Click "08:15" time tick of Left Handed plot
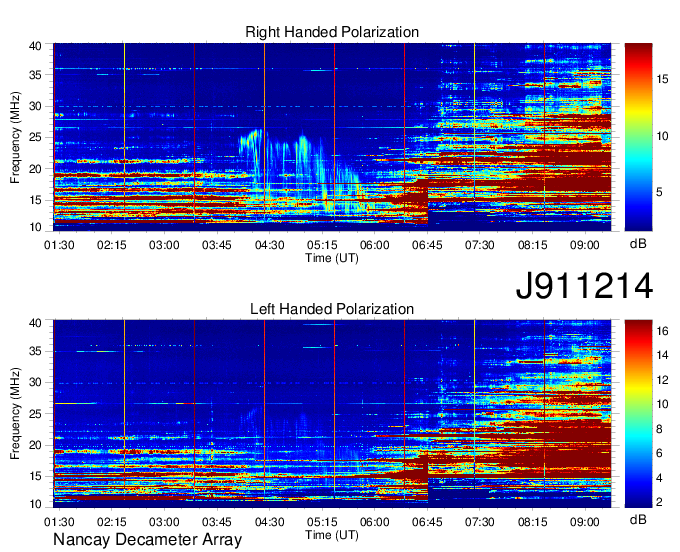 [x=532, y=522]
